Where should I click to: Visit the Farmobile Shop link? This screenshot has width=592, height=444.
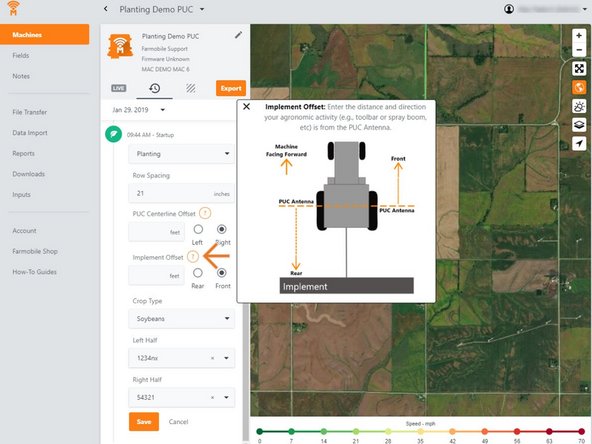35,251
